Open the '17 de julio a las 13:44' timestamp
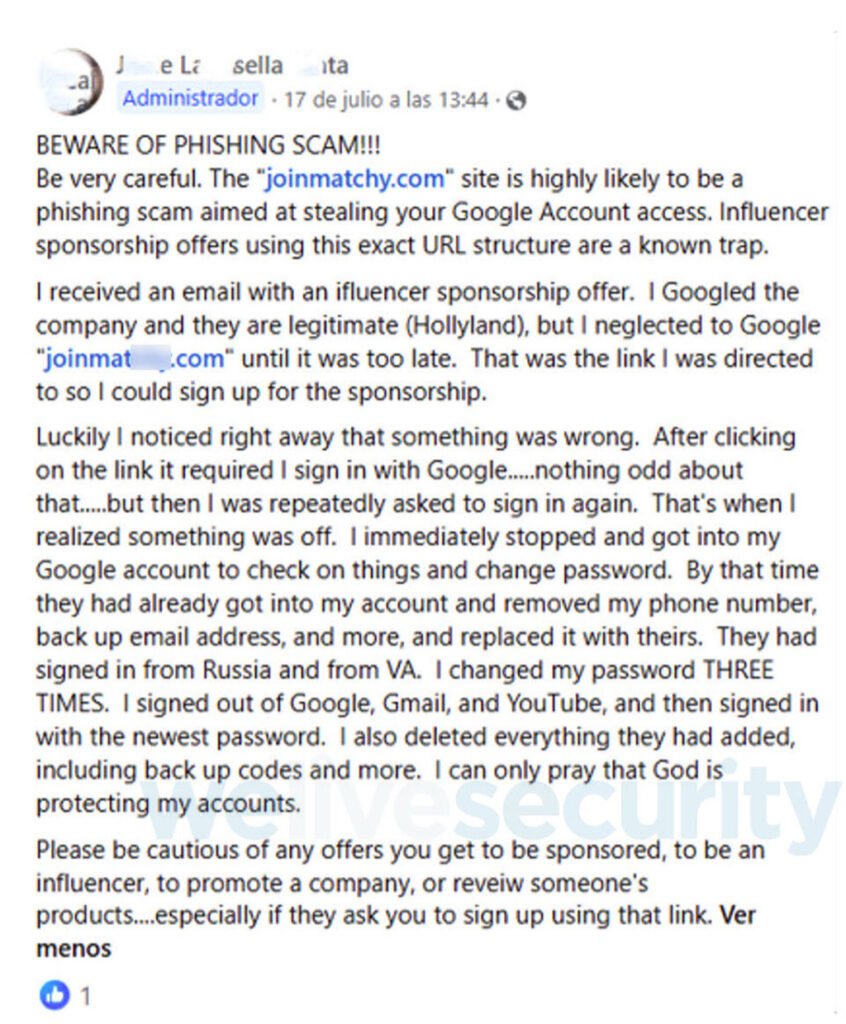This screenshot has width=846, height=1024. [x=387, y=100]
